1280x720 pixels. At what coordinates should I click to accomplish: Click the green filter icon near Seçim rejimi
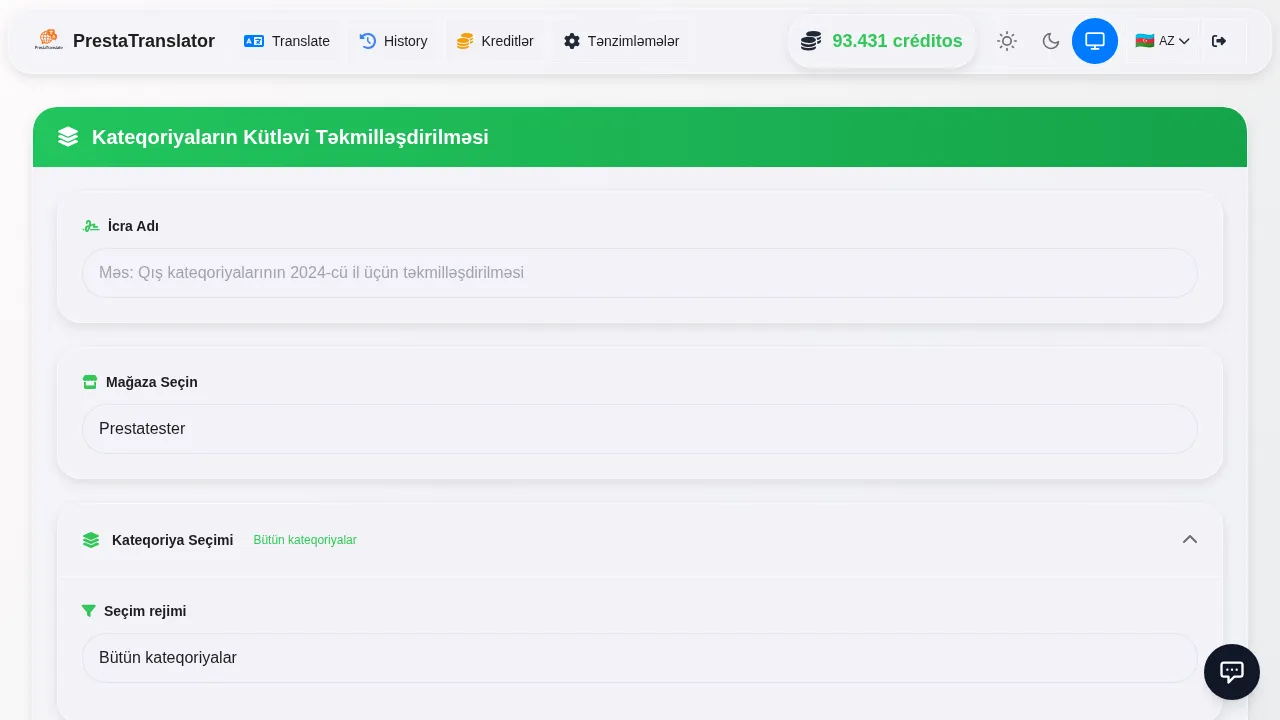[89, 611]
